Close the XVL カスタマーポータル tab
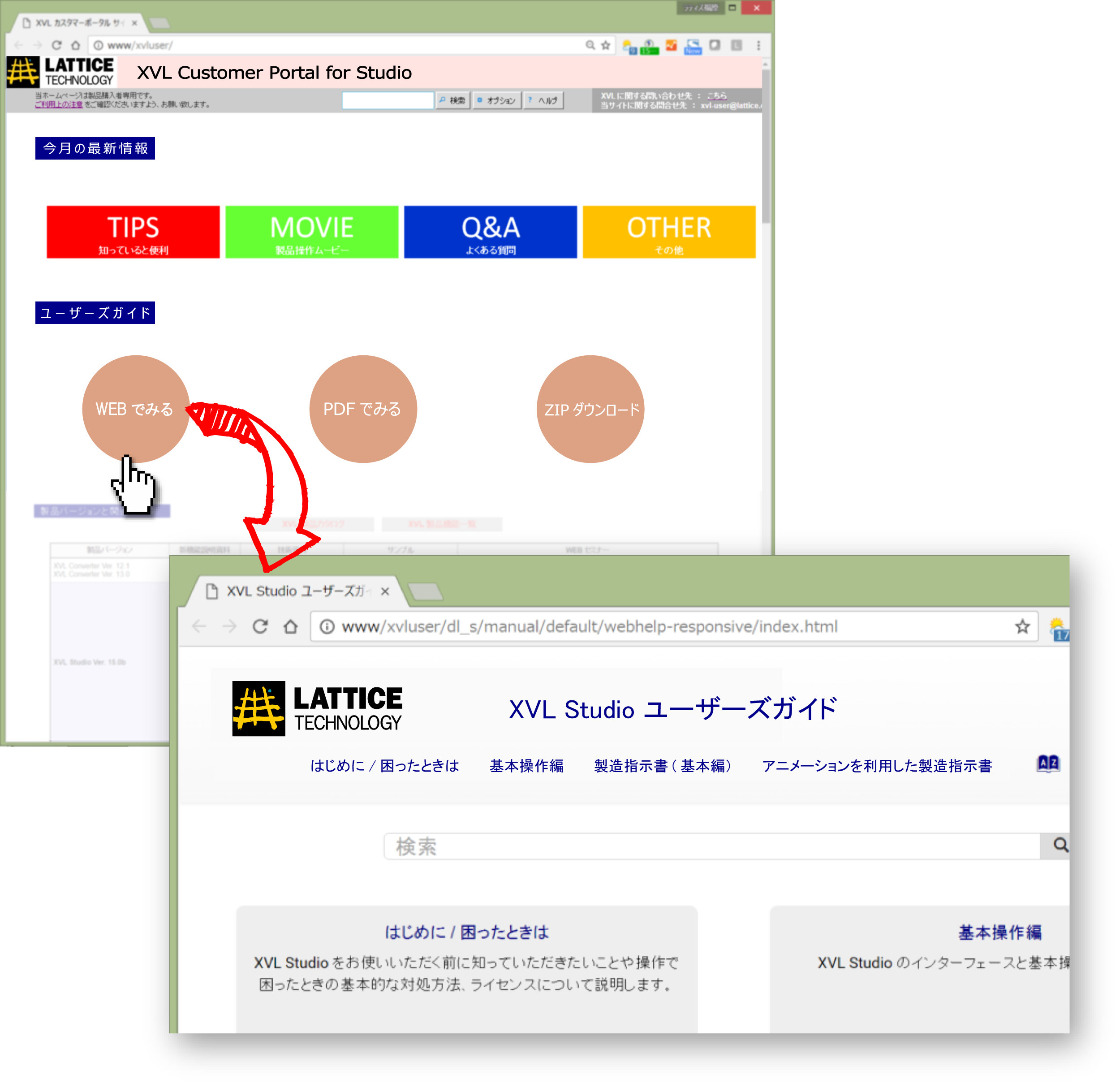Screen dimensions: 1120x1083 point(134,23)
